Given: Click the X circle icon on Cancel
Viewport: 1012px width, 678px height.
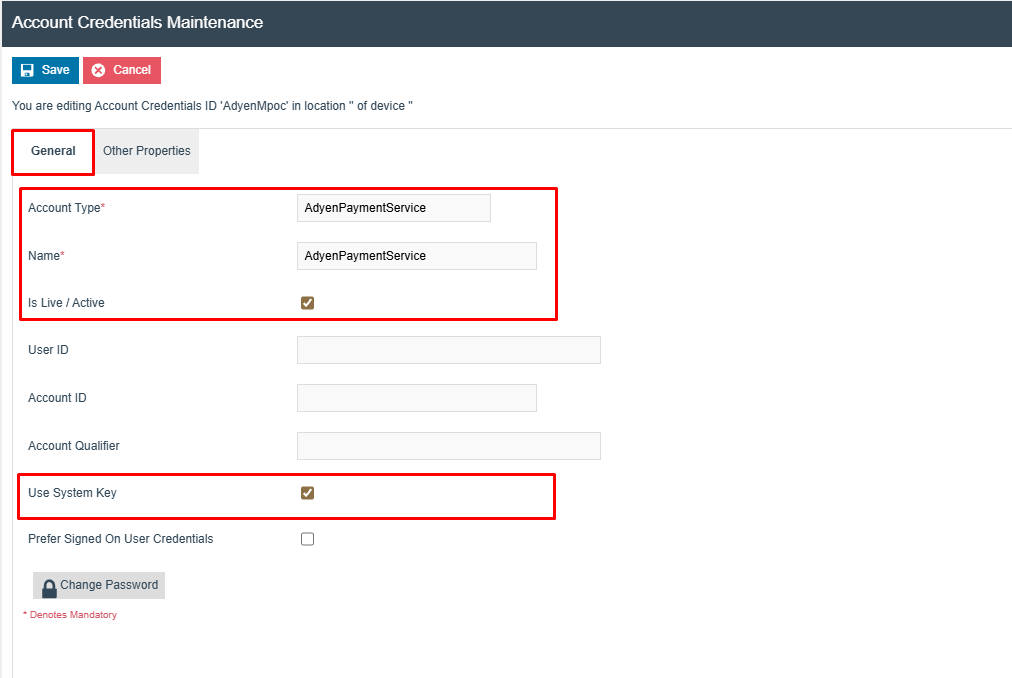Looking at the screenshot, I should pyautogui.click(x=98, y=70).
